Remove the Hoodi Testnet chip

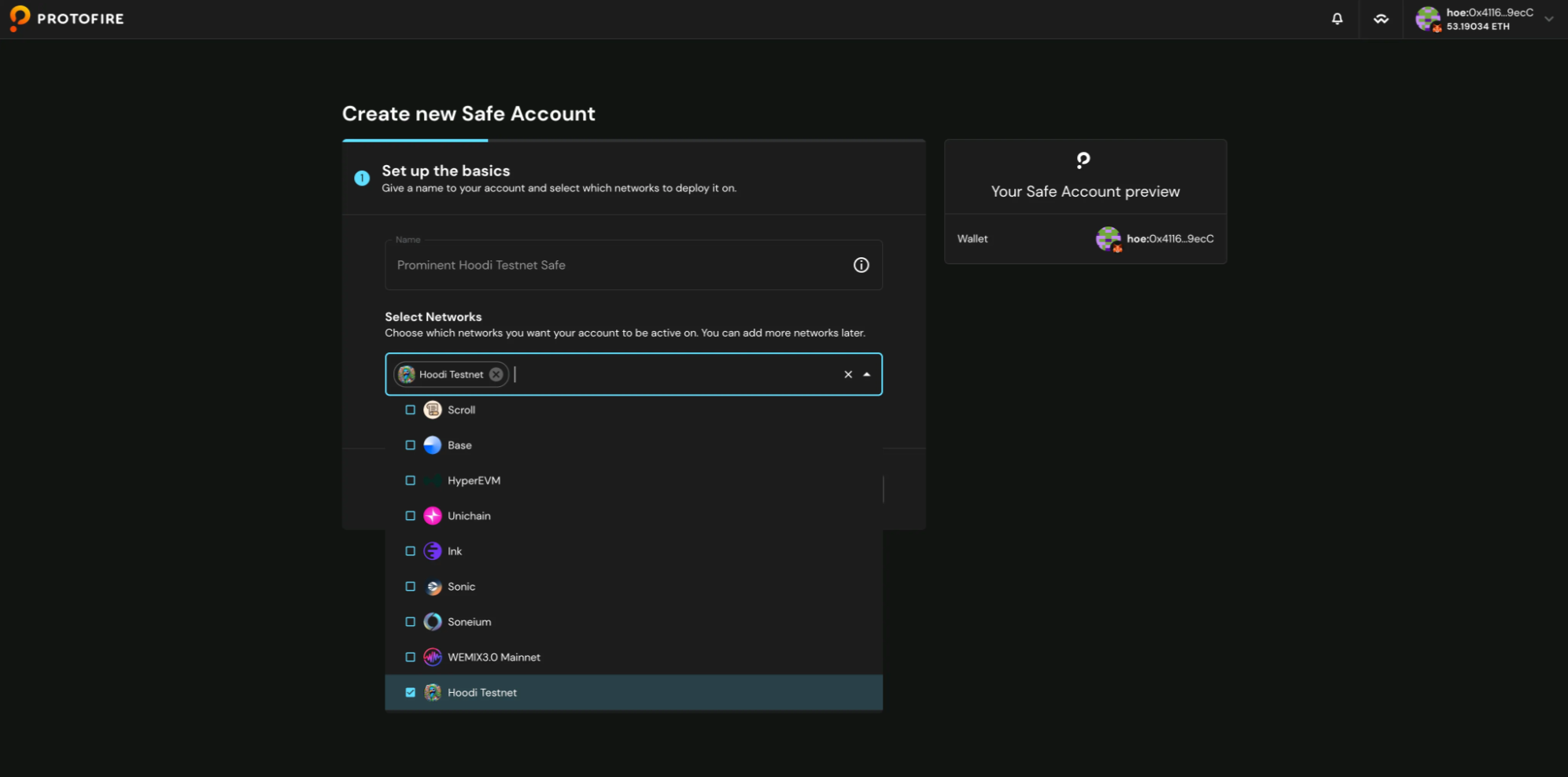(496, 374)
